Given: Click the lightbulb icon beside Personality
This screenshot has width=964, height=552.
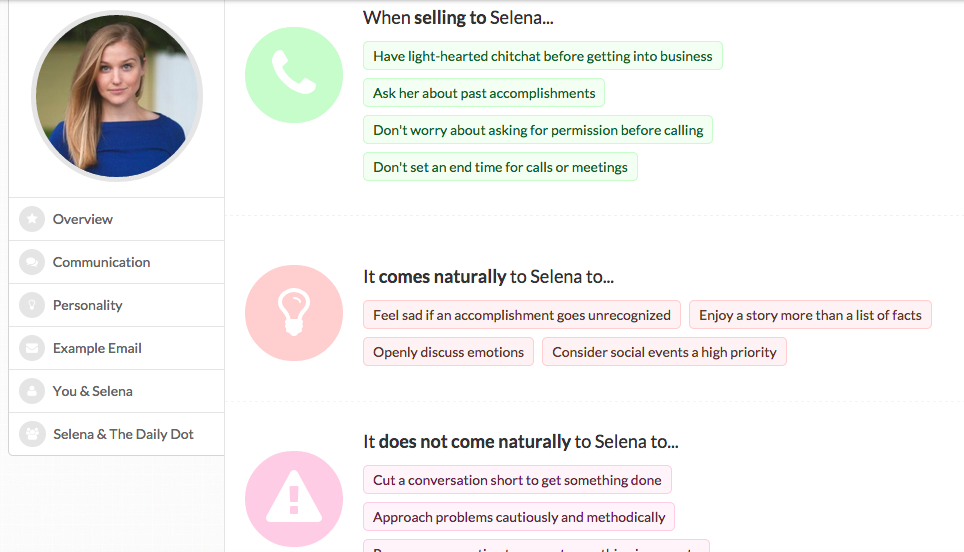Looking at the screenshot, I should click(32, 305).
